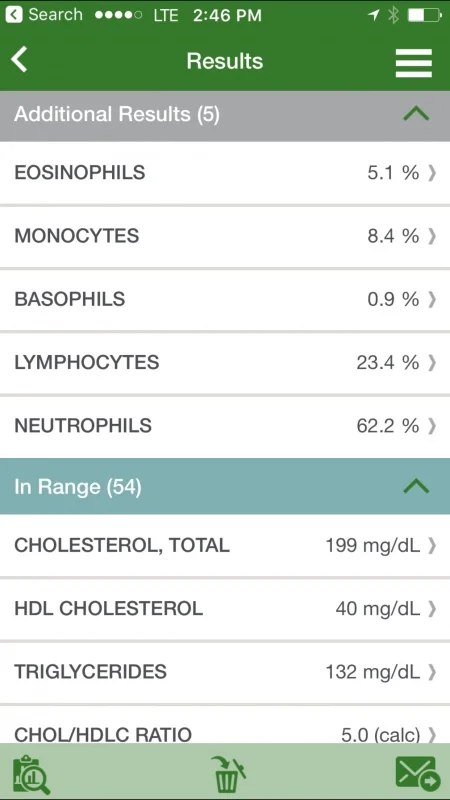
Task: View LYMPHOCYTES 23.4 % details
Action: 225,363
